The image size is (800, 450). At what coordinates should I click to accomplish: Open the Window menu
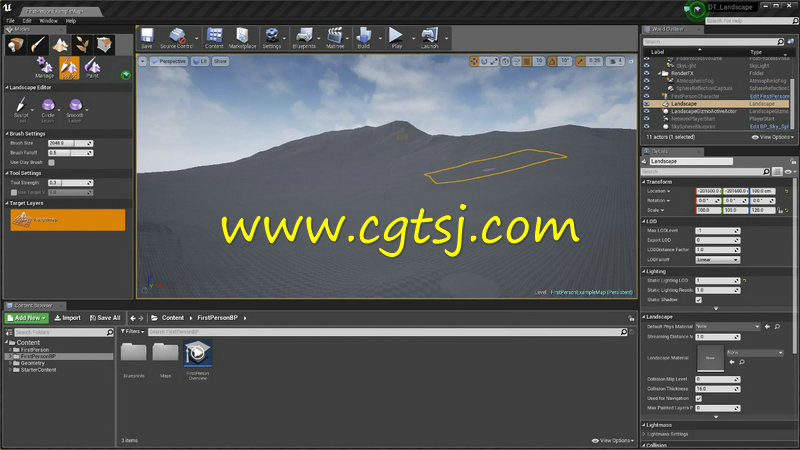[48, 21]
